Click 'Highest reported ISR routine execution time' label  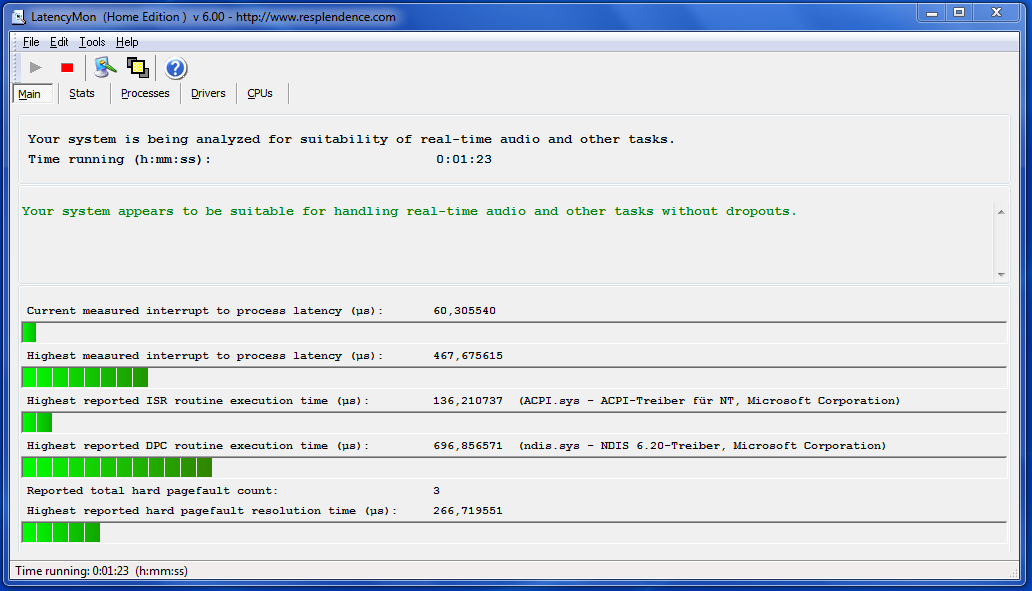pyautogui.click(x=198, y=400)
